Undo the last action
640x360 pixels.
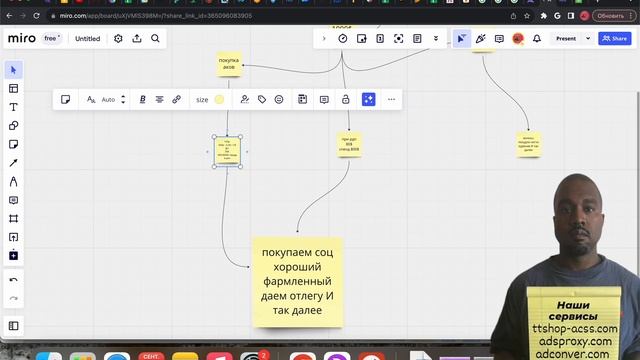click(13, 280)
